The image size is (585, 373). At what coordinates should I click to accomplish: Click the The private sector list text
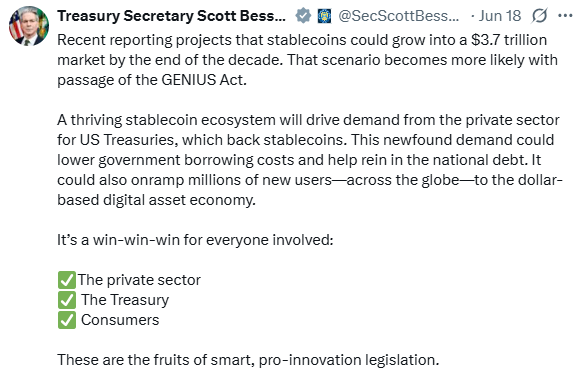(139, 280)
